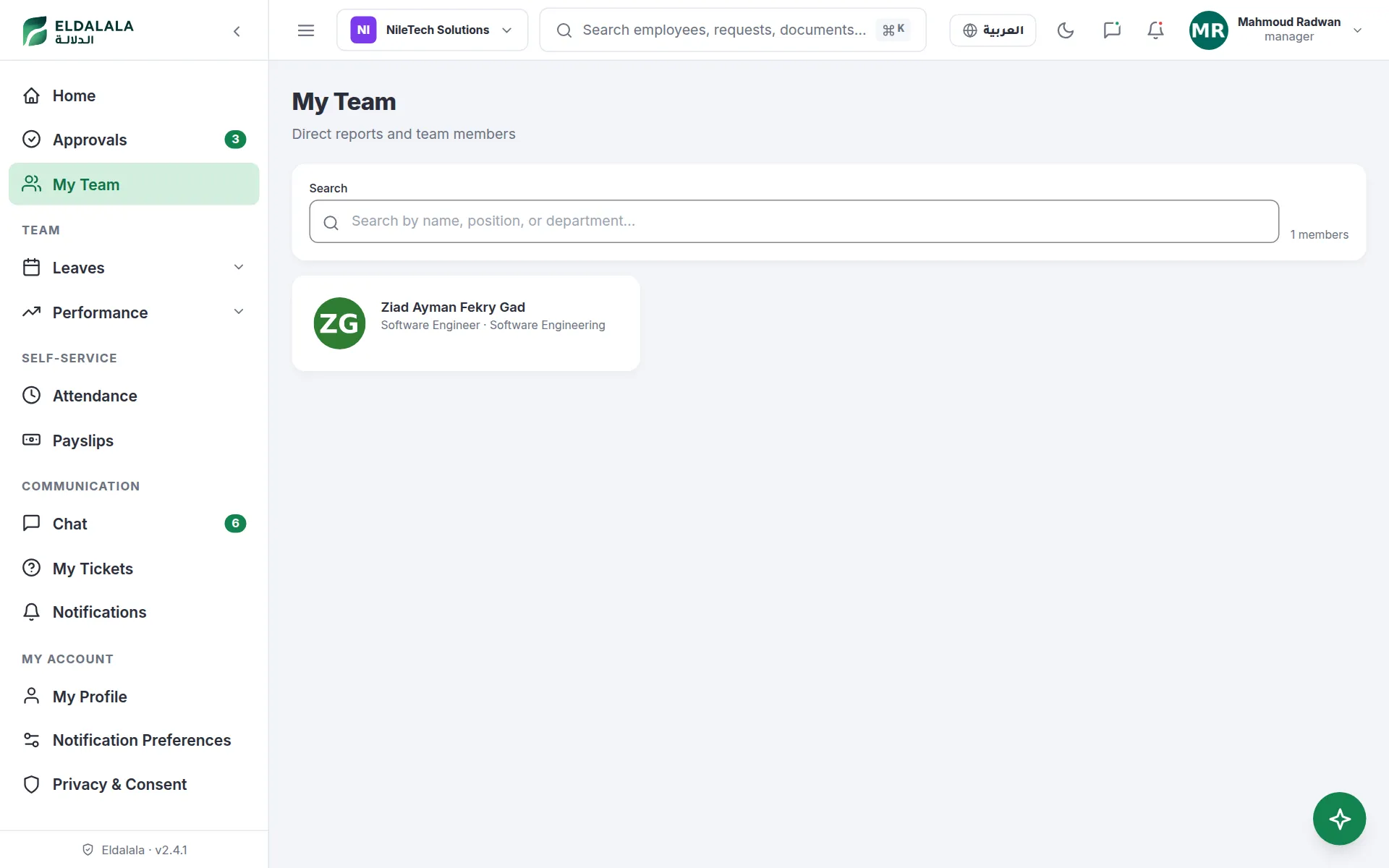Click the '1 members' count text
The image size is (1389, 868).
click(1319, 234)
